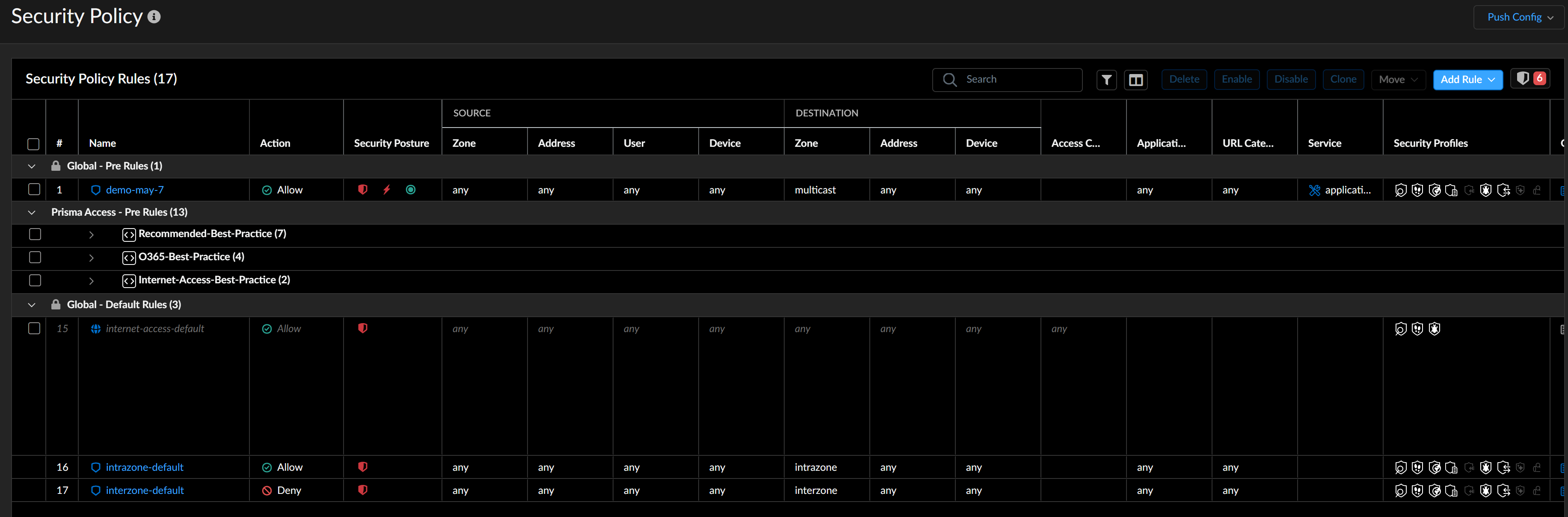1568x517 pixels.
Task: Collapse the Global - Default Rules section
Action: [x=32, y=304]
